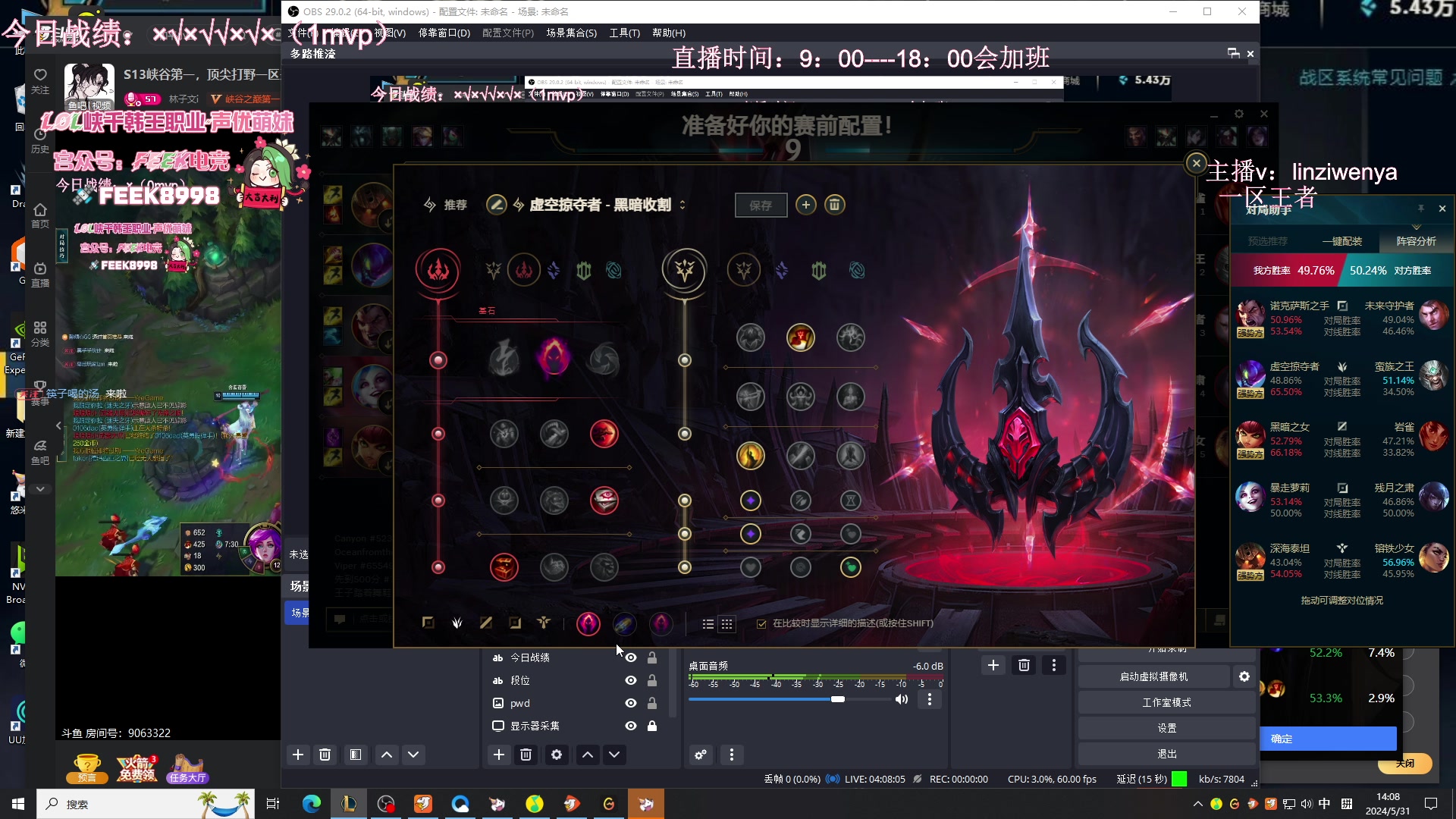Switch rune display to grid view
The width and height of the screenshot is (1456, 819).
pyautogui.click(x=727, y=624)
